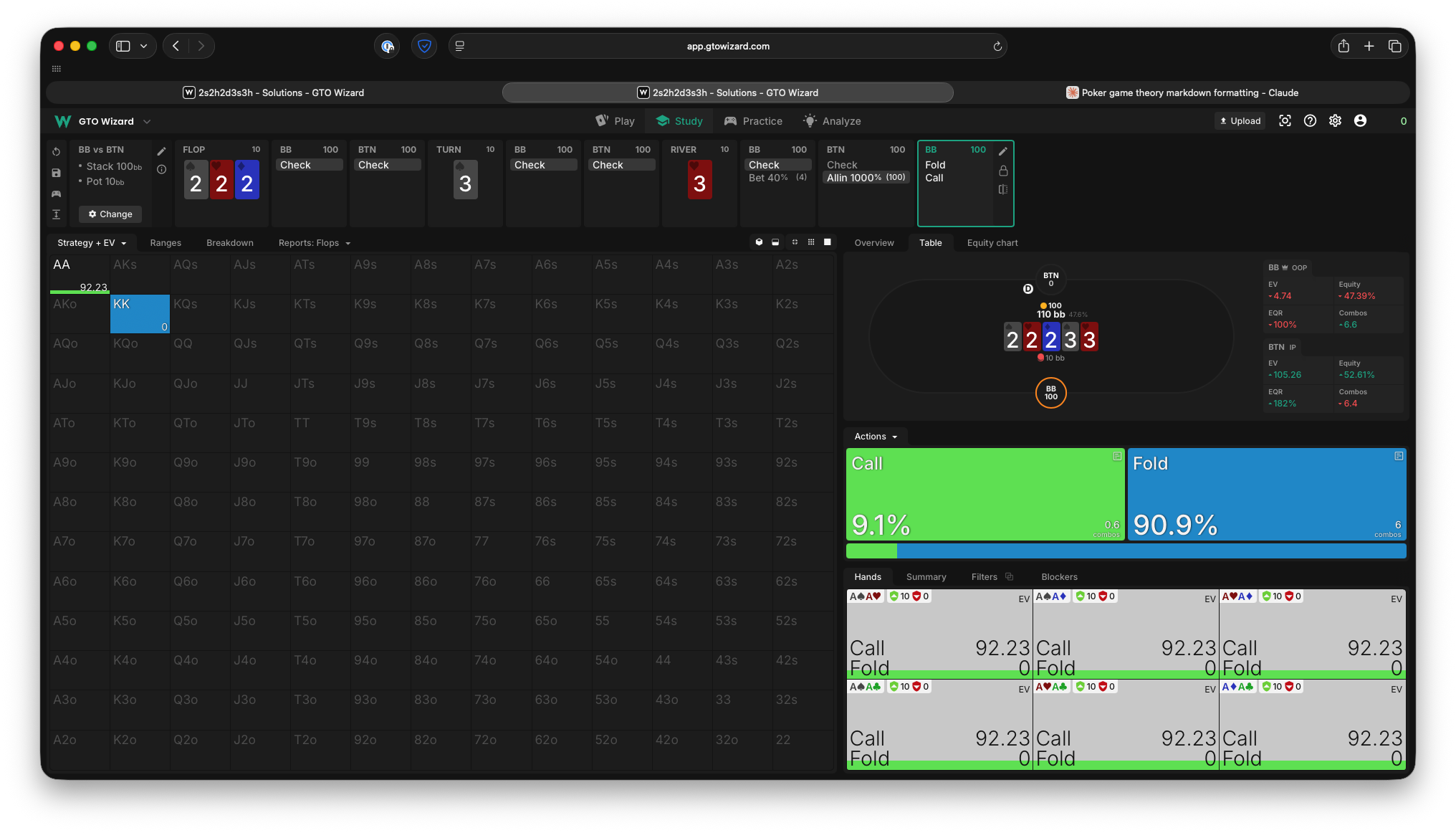Click the lock icon in BB action card
1456x833 pixels.
[1003, 171]
